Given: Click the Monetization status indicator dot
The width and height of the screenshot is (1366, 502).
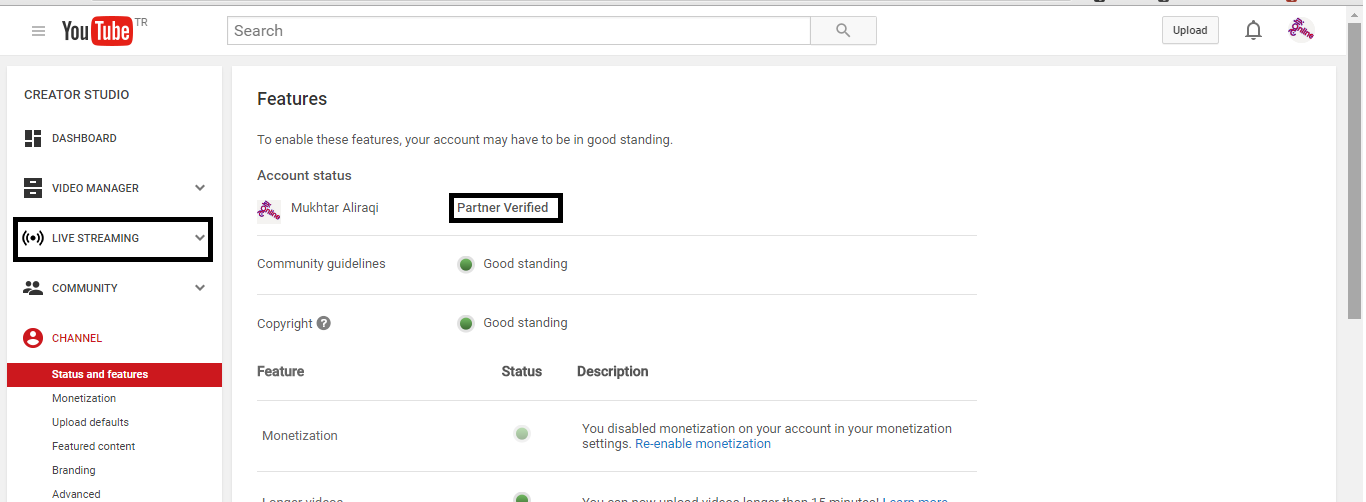Looking at the screenshot, I should coord(521,434).
